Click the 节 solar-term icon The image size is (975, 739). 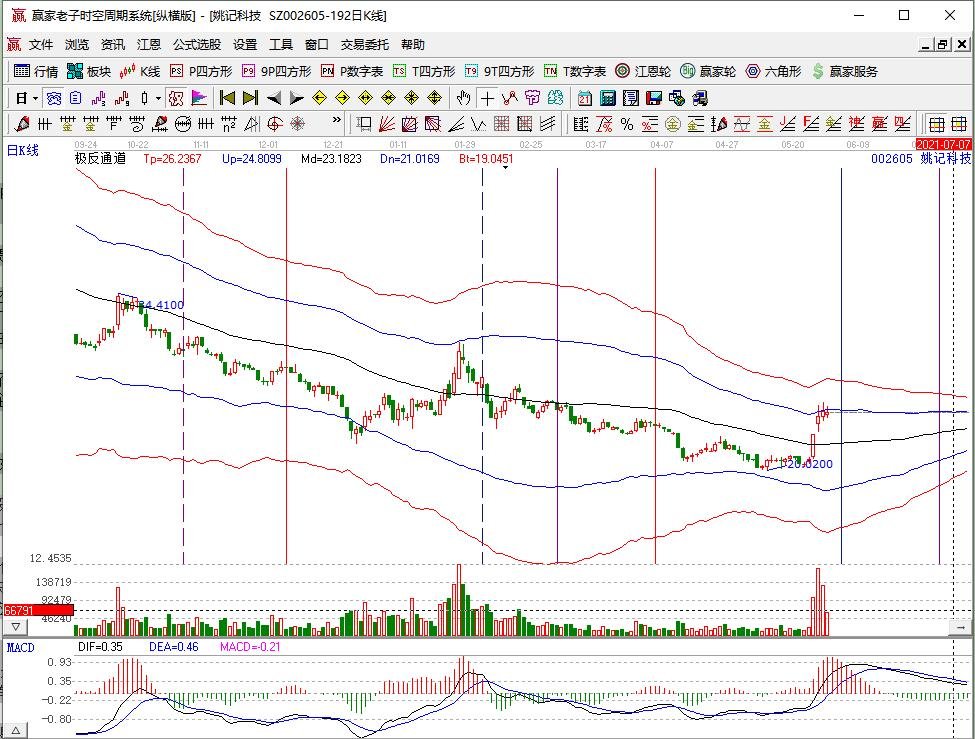tap(532, 98)
